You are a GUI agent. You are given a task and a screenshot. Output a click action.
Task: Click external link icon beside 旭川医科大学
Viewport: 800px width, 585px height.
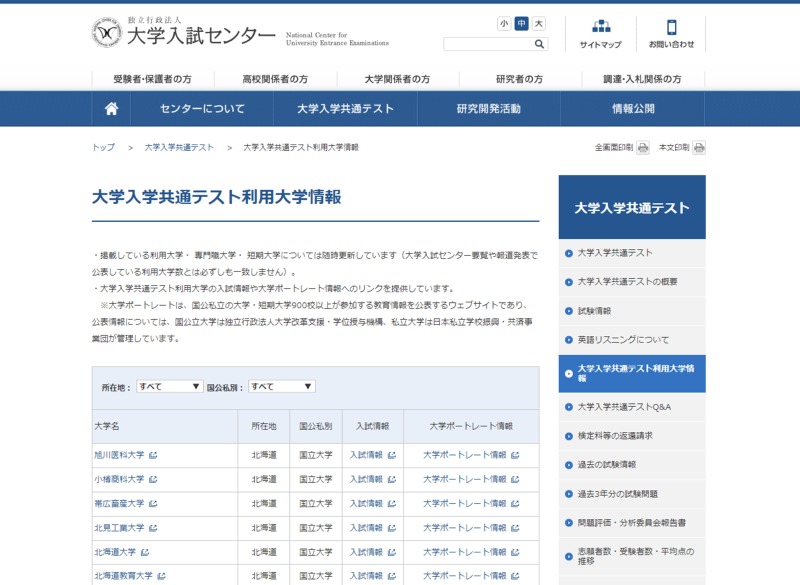(x=153, y=455)
